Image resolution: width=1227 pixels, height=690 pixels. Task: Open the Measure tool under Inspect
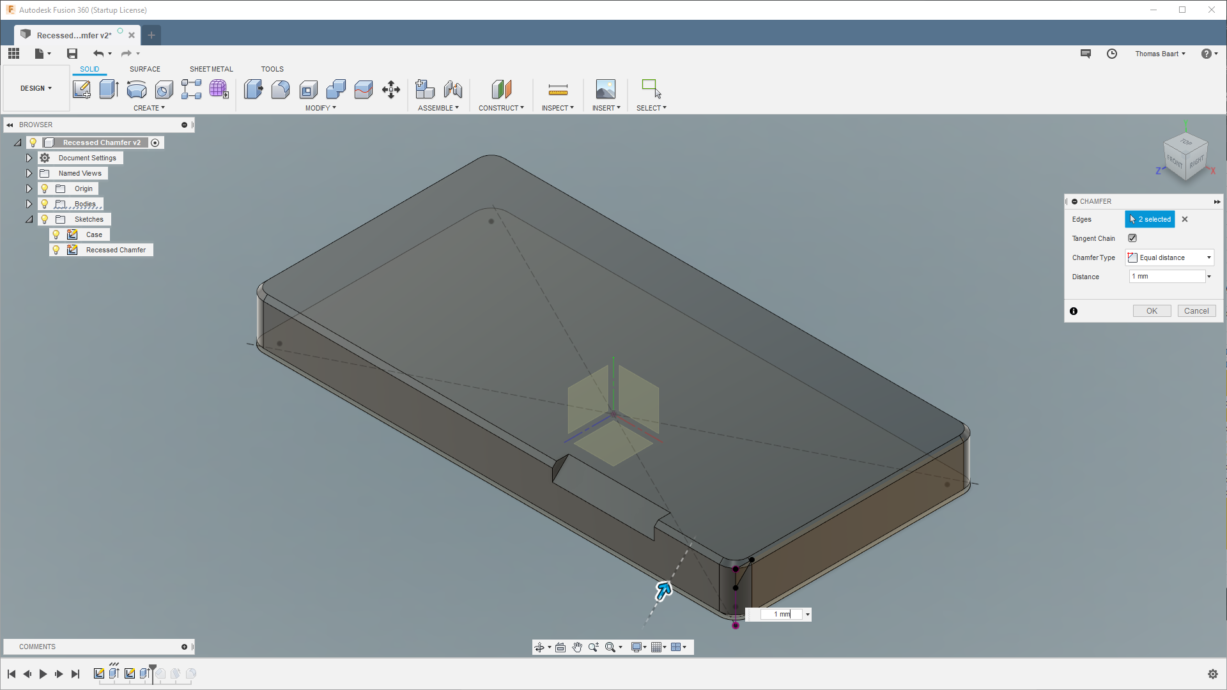click(x=559, y=90)
